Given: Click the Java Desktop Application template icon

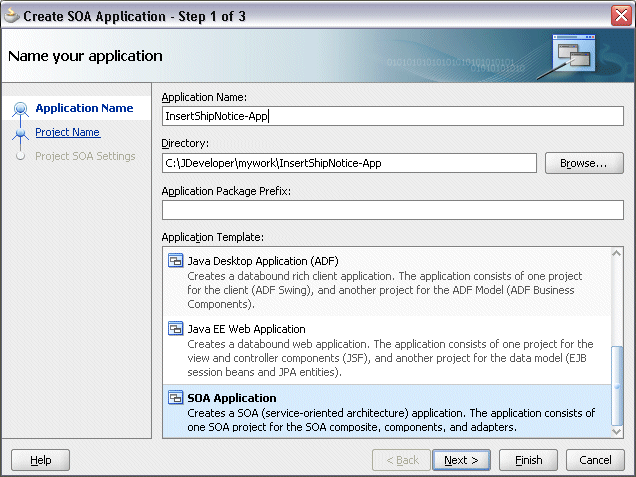Looking at the screenshot, I should point(176,261).
